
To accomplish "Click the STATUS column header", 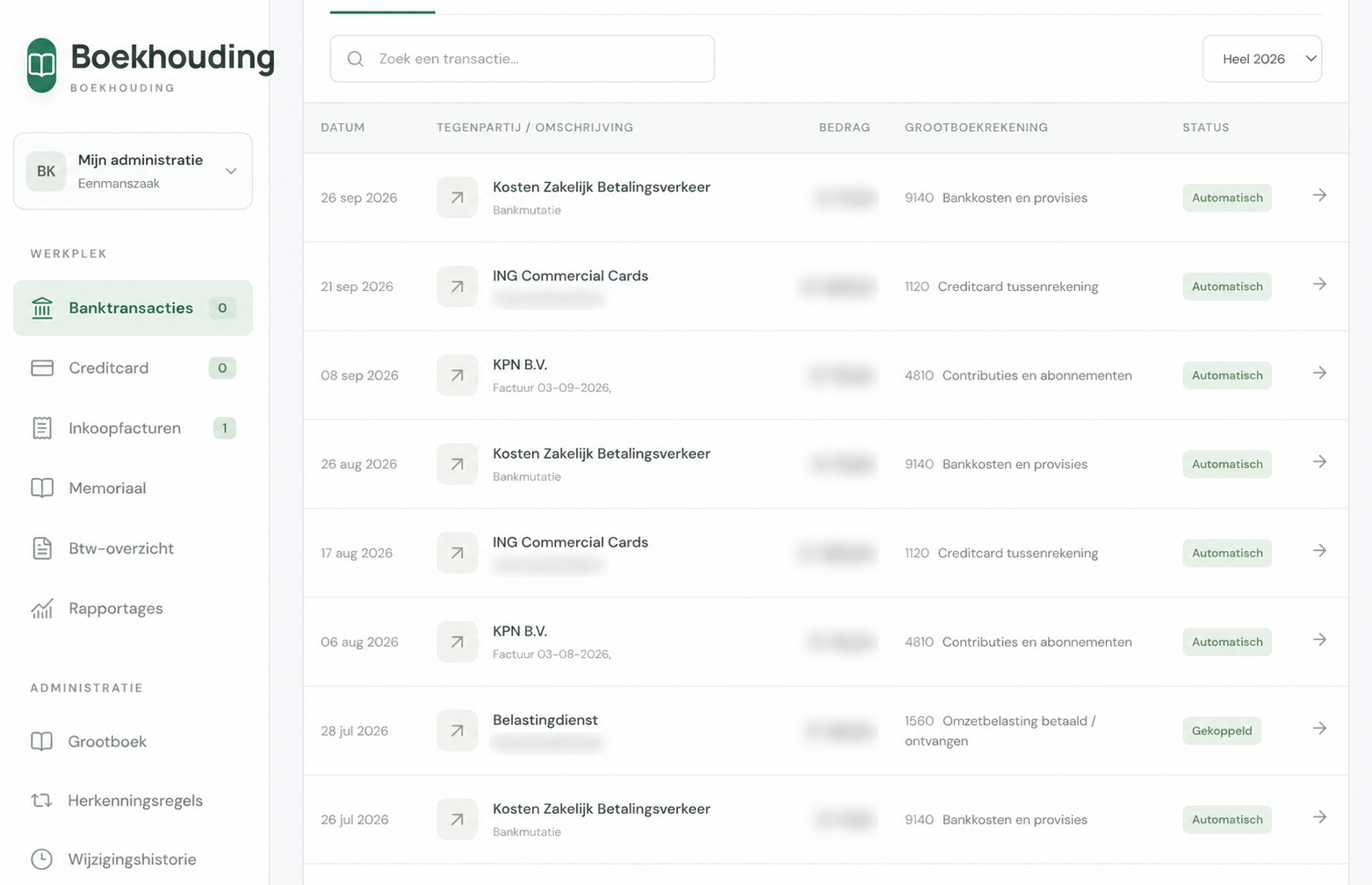I will (x=1206, y=127).
